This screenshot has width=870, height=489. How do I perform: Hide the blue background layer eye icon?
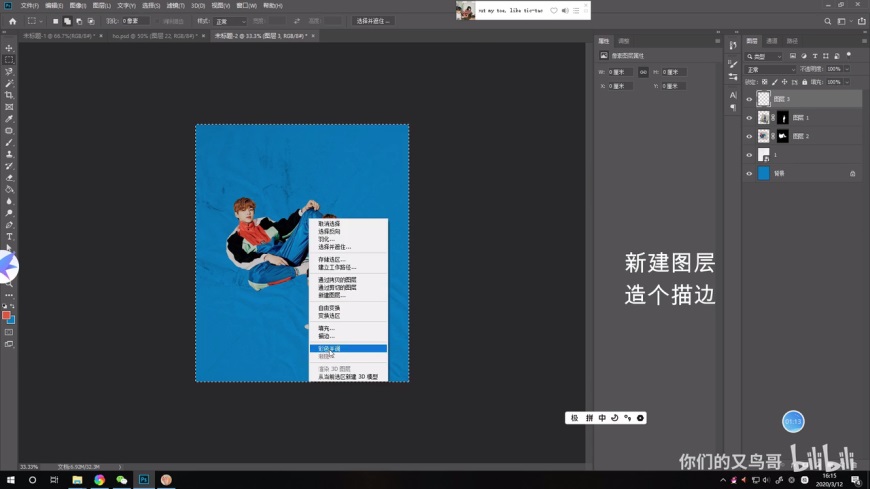tap(749, 174)
